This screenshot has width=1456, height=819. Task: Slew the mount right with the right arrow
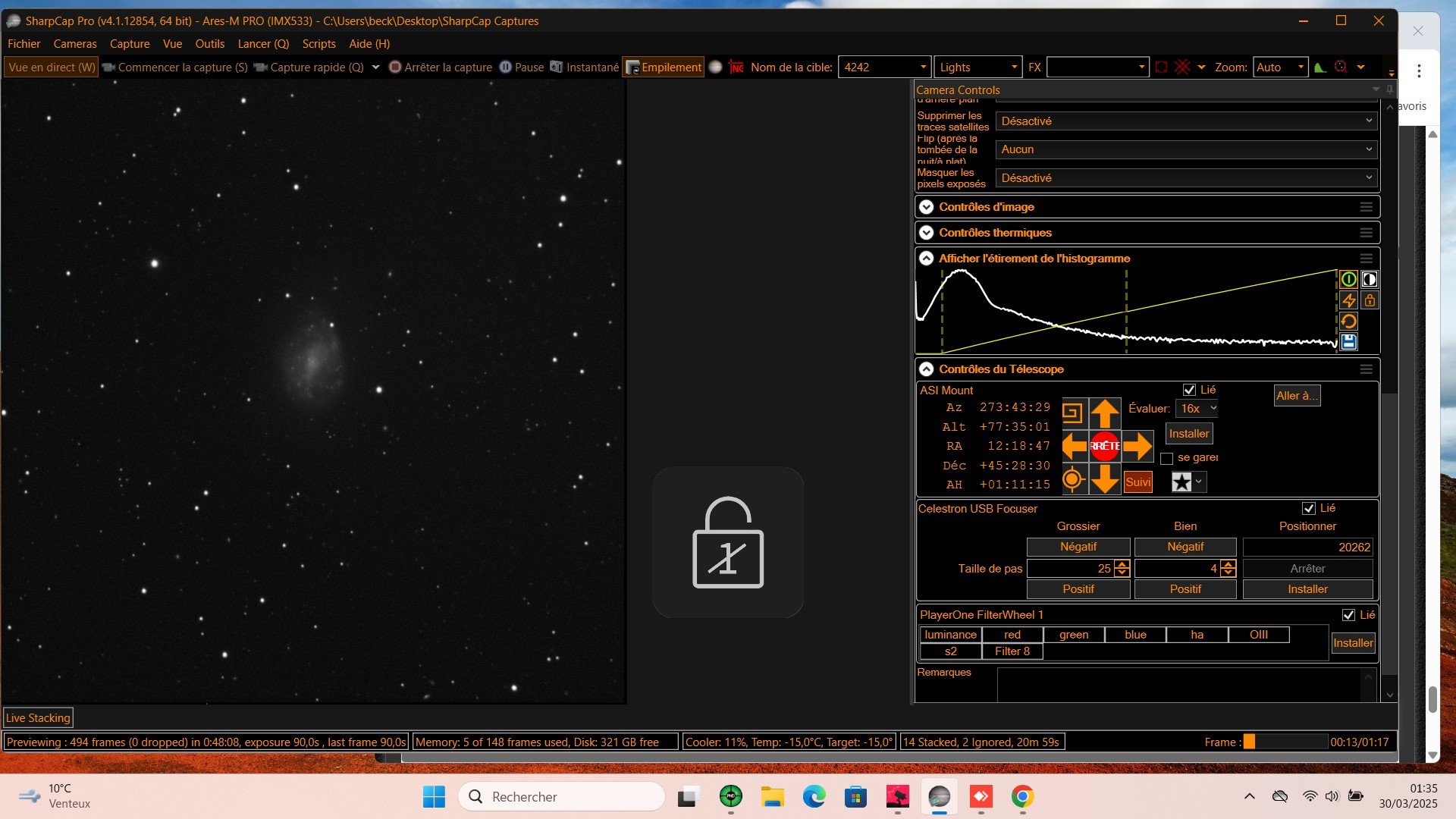[1137, 446]
